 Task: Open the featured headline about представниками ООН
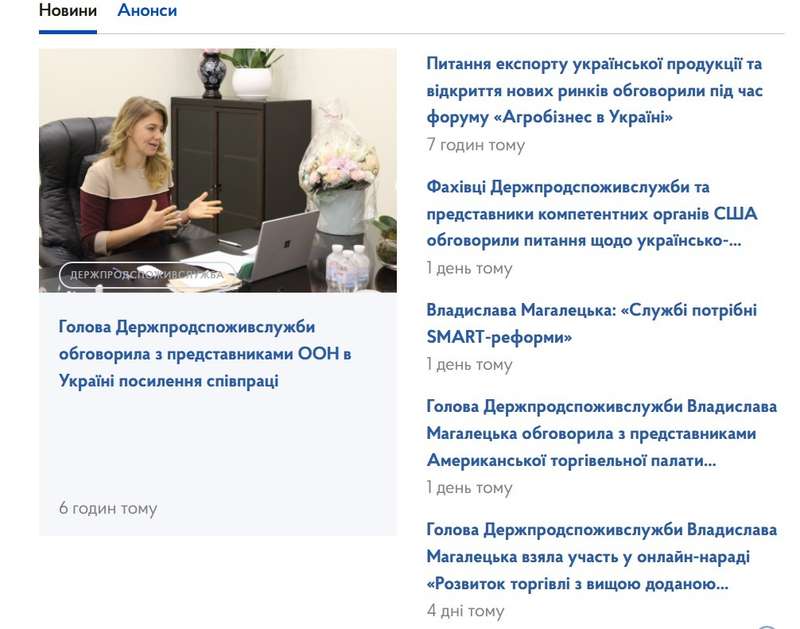click(205, 354)
